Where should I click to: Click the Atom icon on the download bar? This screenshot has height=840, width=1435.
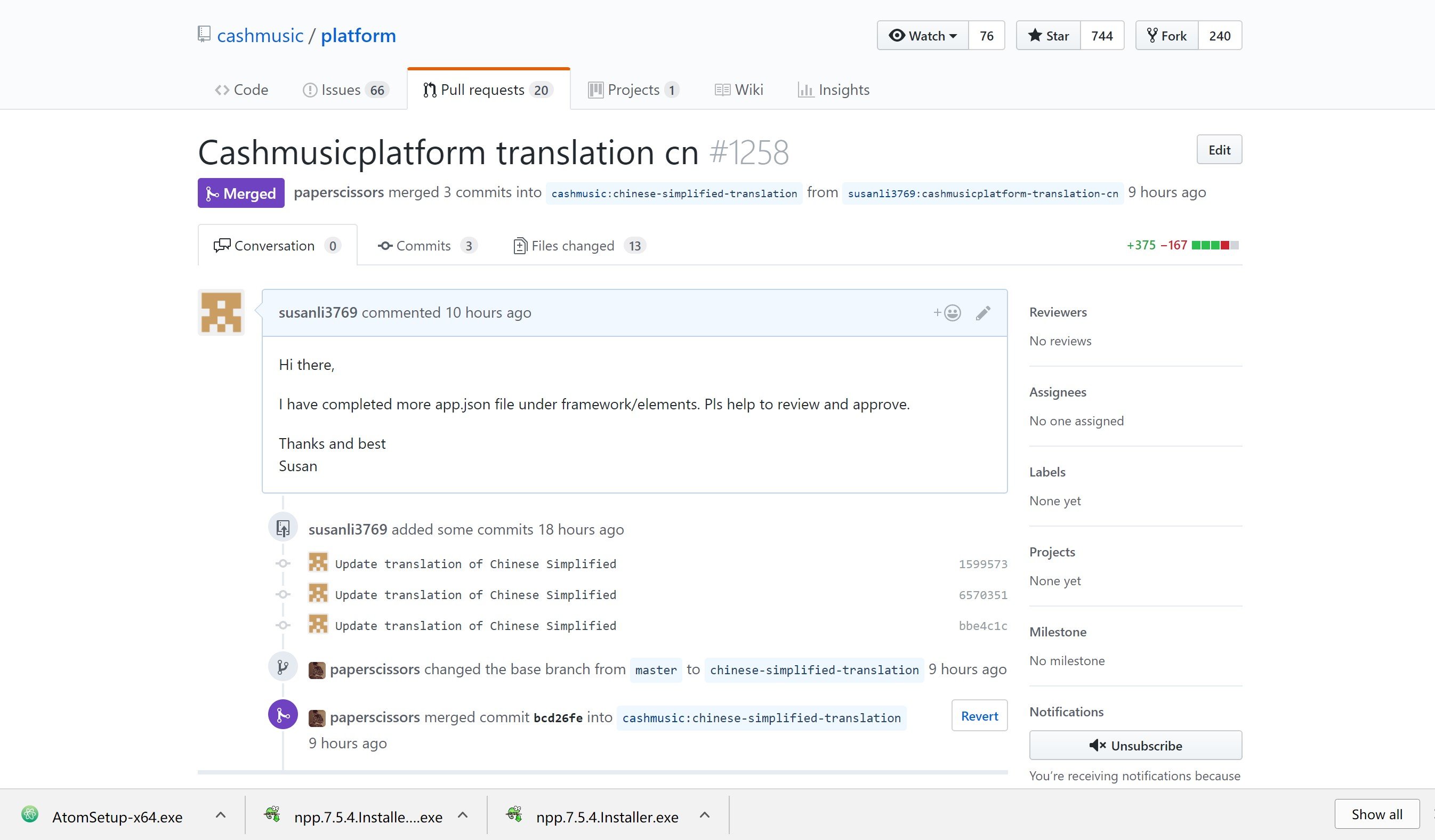(30, 814)
